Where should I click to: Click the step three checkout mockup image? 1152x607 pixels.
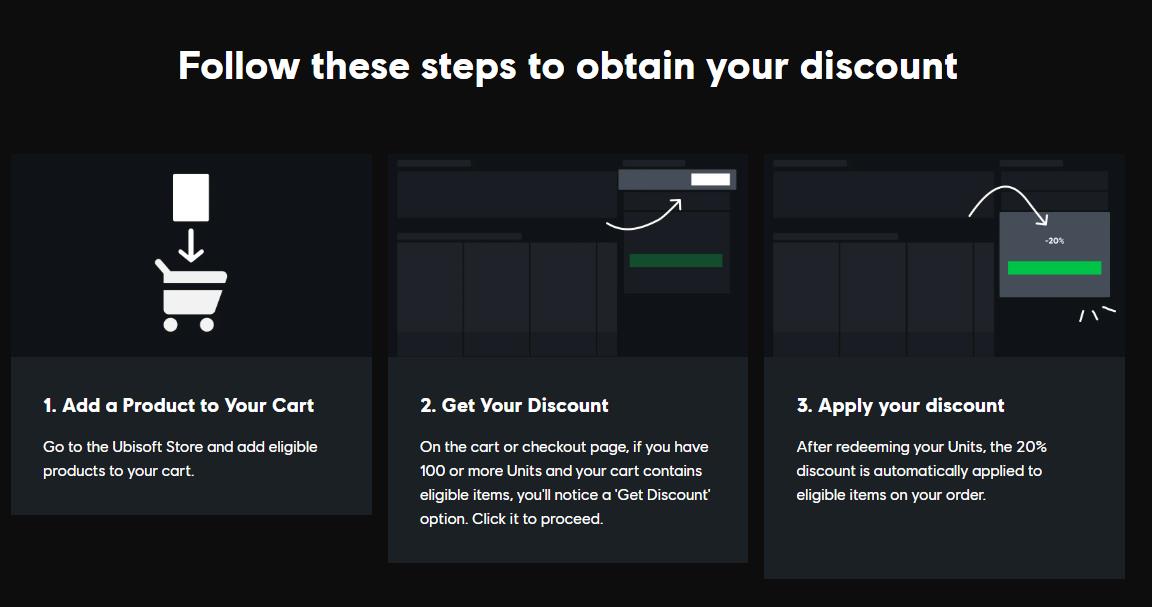pos(944,256)
